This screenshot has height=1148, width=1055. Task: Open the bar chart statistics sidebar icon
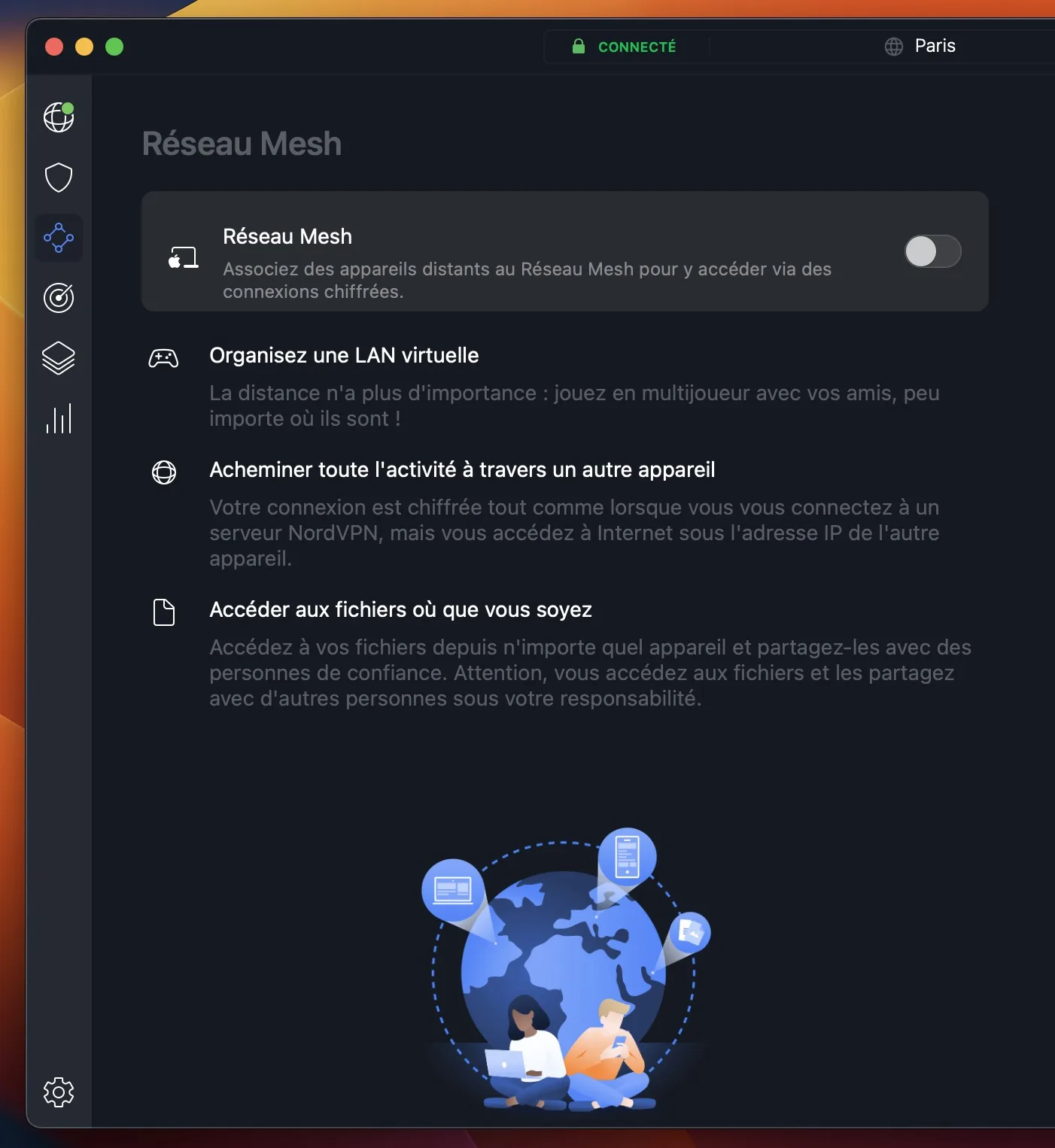[x=59, y=418]
